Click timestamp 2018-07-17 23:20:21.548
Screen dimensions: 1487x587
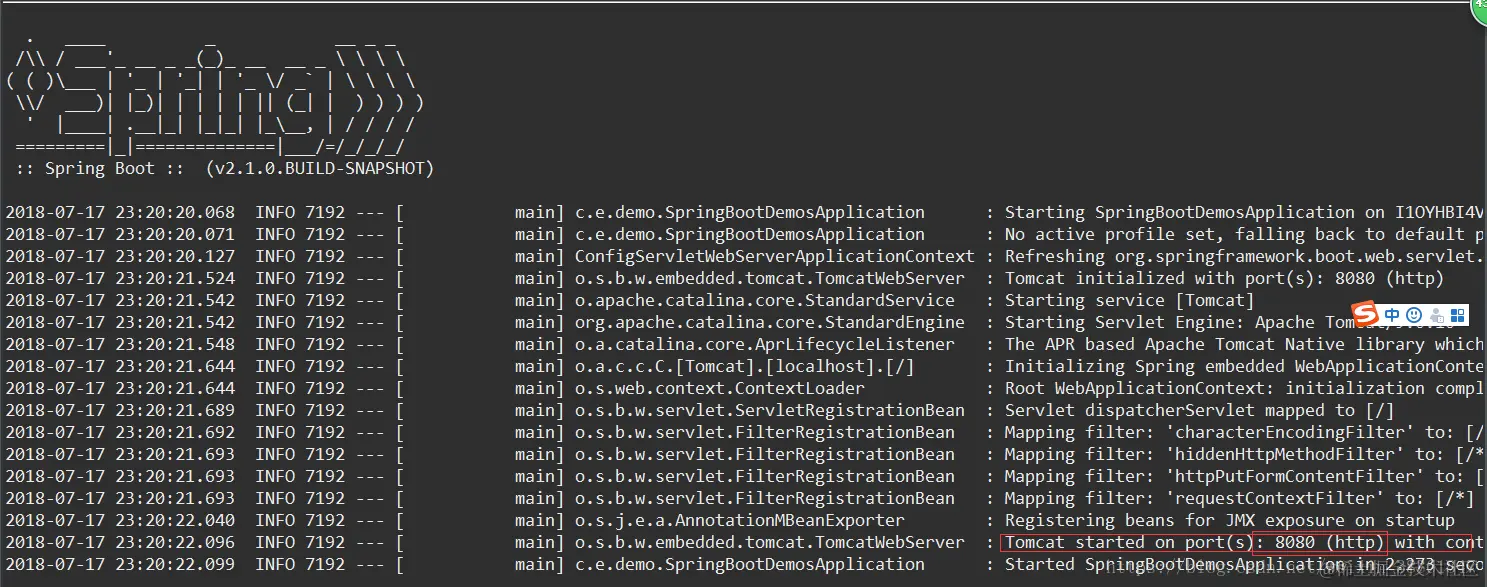[120, 344]
